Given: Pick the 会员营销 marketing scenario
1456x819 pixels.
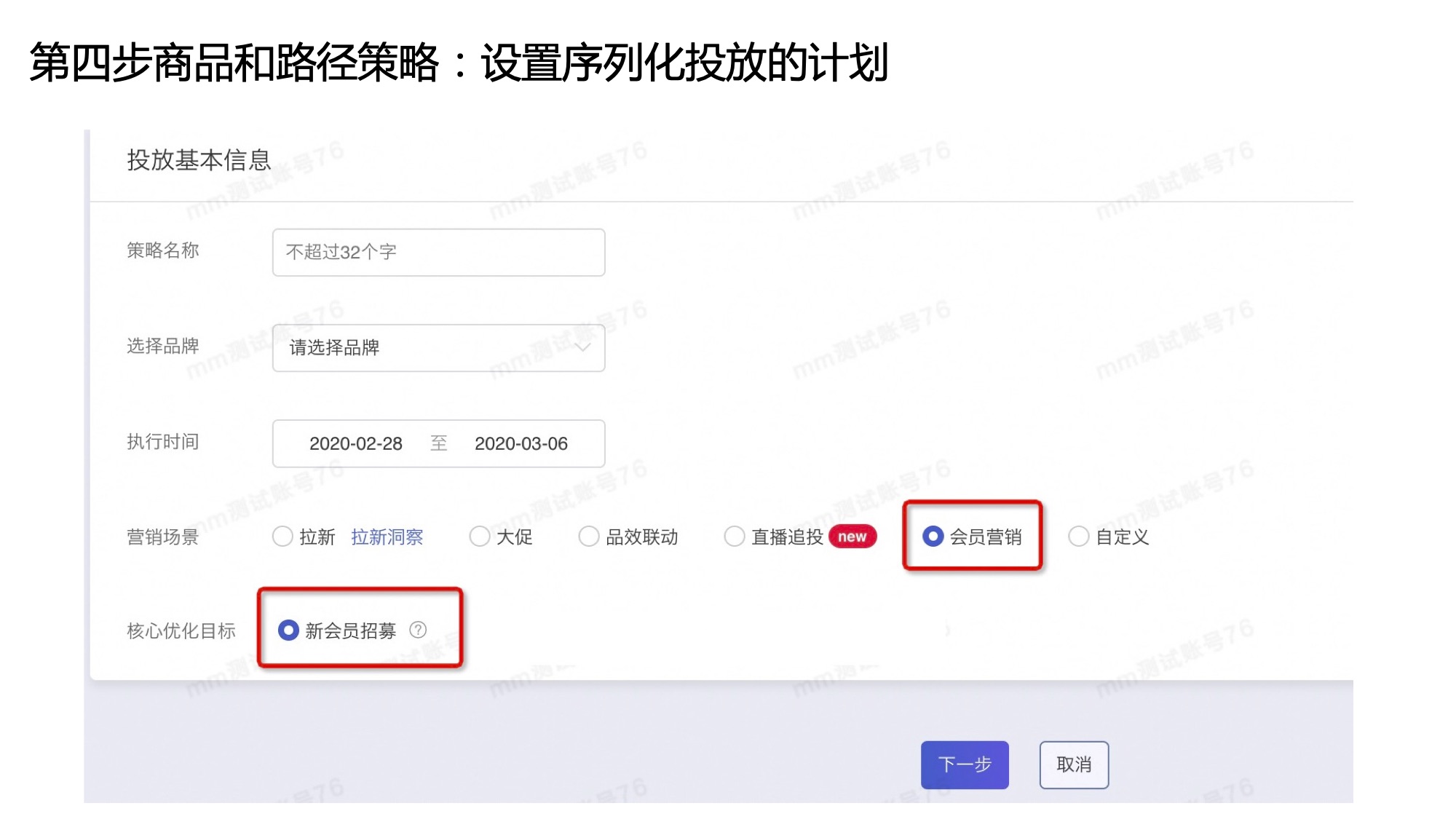Looking at the screenshot, I should click(x=933, y=537).
